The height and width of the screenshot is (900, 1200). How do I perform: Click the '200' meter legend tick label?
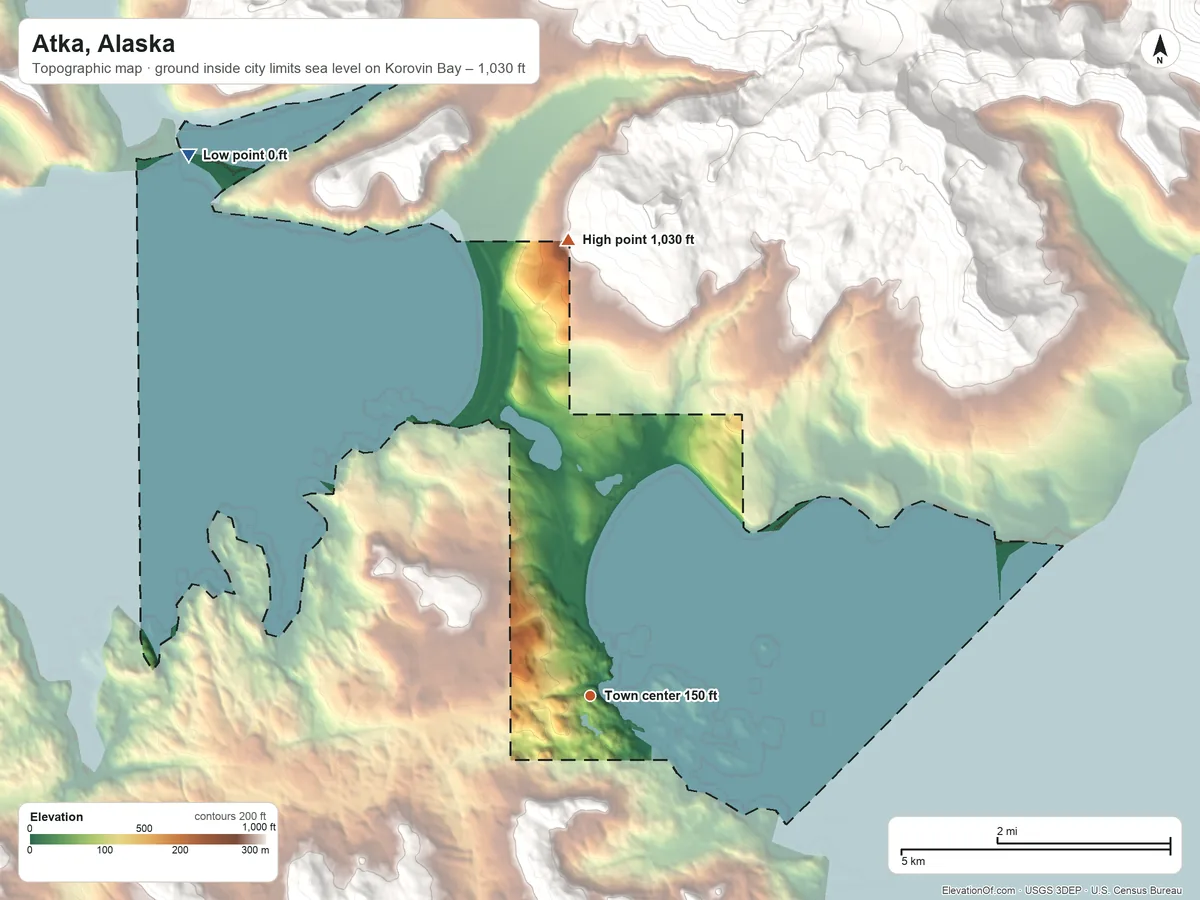click(x=180, y=851)
